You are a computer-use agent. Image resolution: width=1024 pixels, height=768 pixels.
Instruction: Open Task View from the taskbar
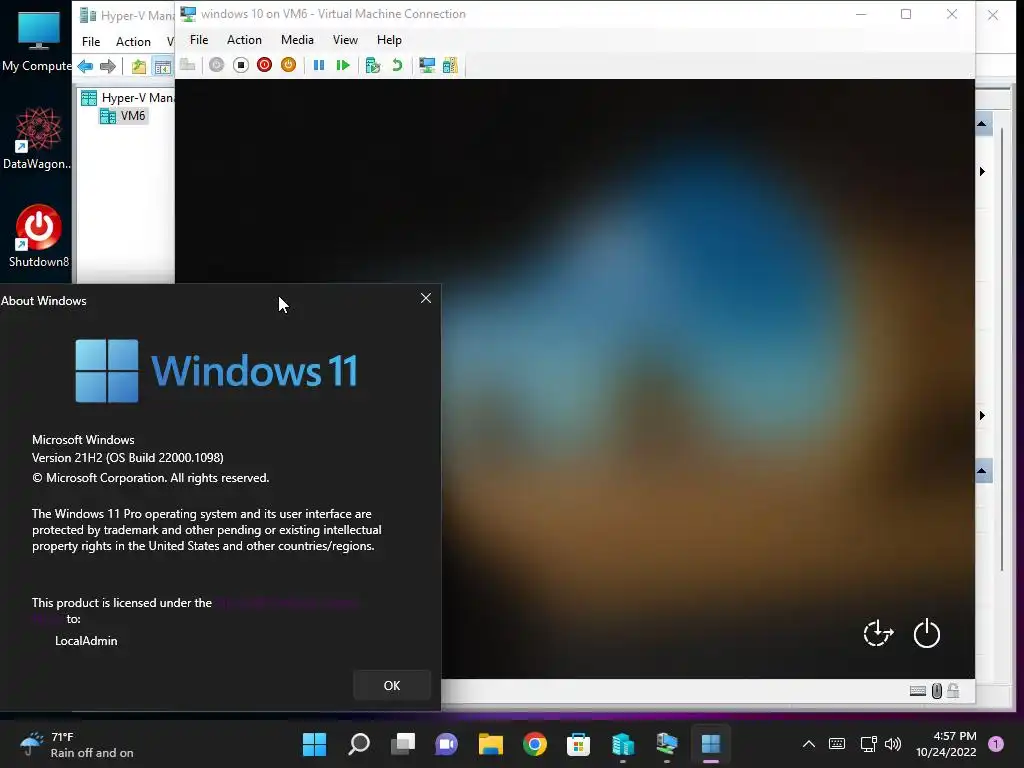pyautogui.click(x=402, y=744)
